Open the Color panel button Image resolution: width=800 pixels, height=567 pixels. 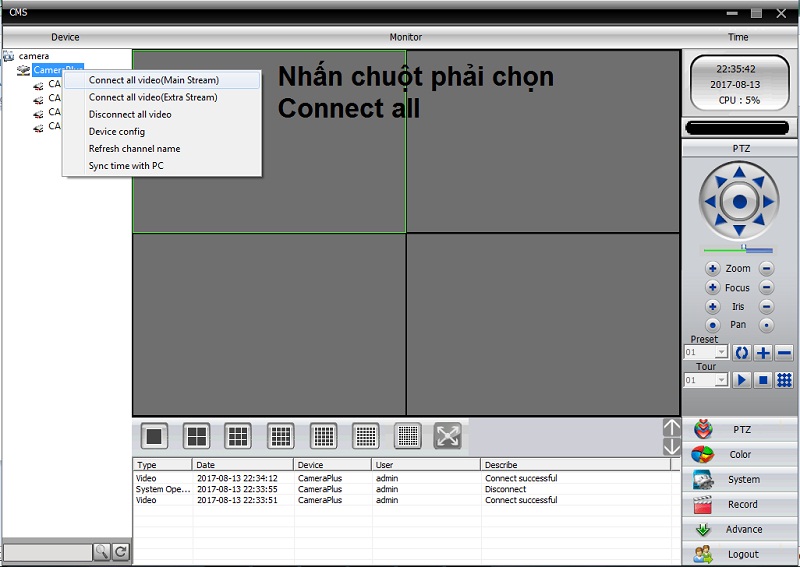coord(740,454)
